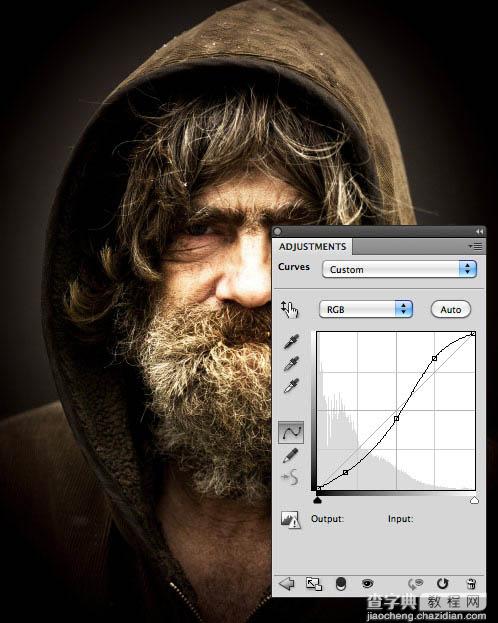This screenshot has width=498, height=623.
Task: Open the Adjustments panel flyout menu
Action: tap(475, 246)
